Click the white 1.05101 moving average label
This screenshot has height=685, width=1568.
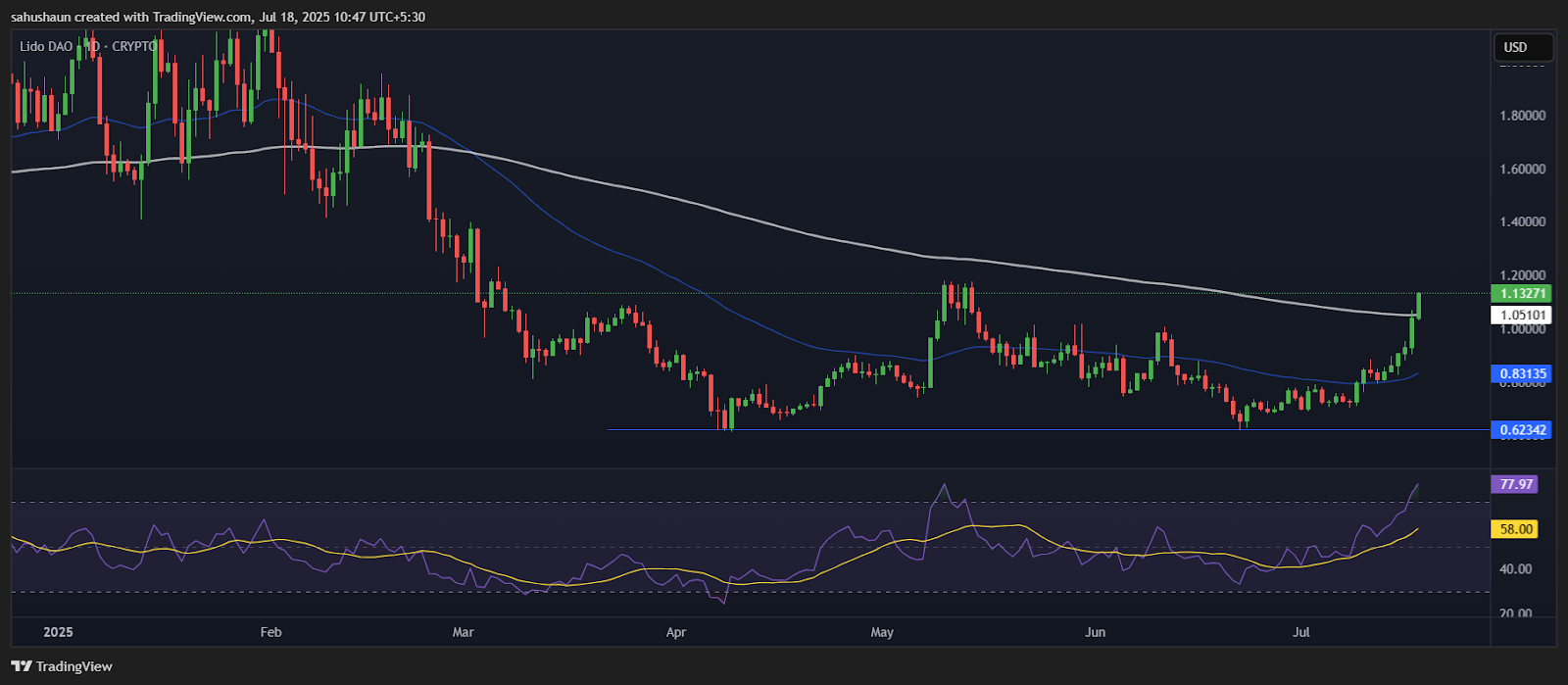point(1520,315)
